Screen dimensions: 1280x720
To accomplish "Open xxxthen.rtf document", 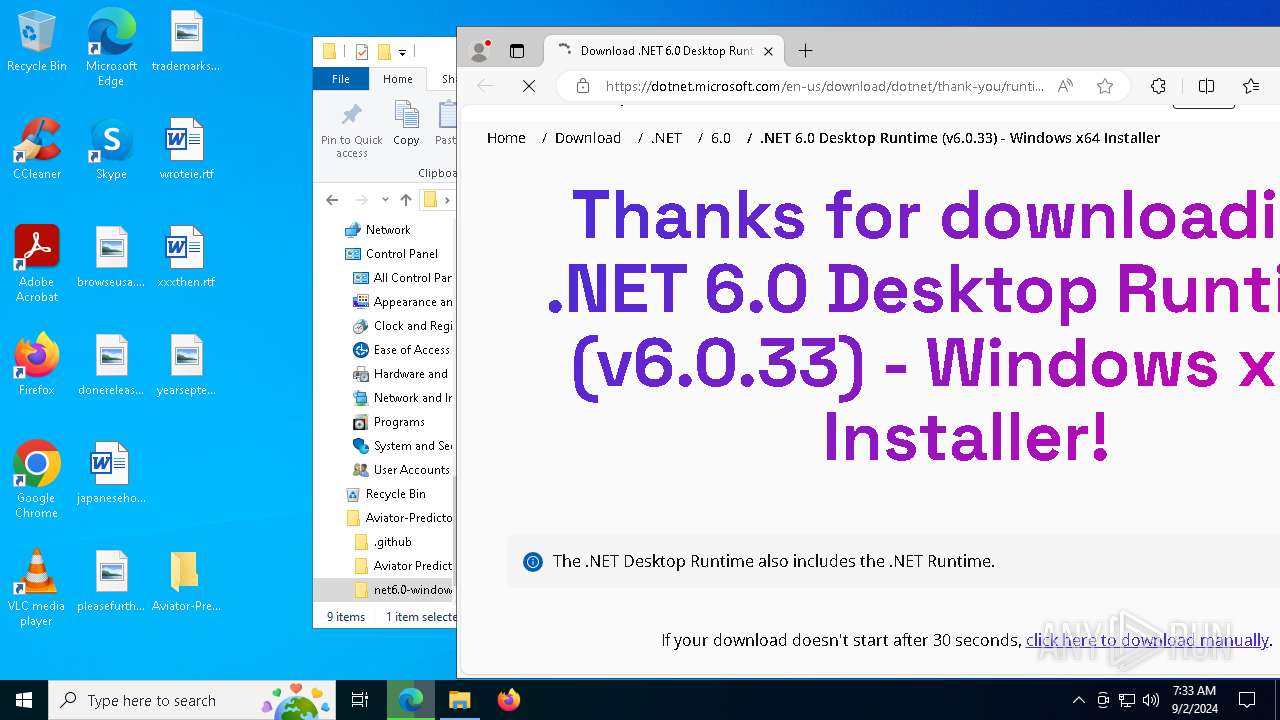I will click(186, 257).
